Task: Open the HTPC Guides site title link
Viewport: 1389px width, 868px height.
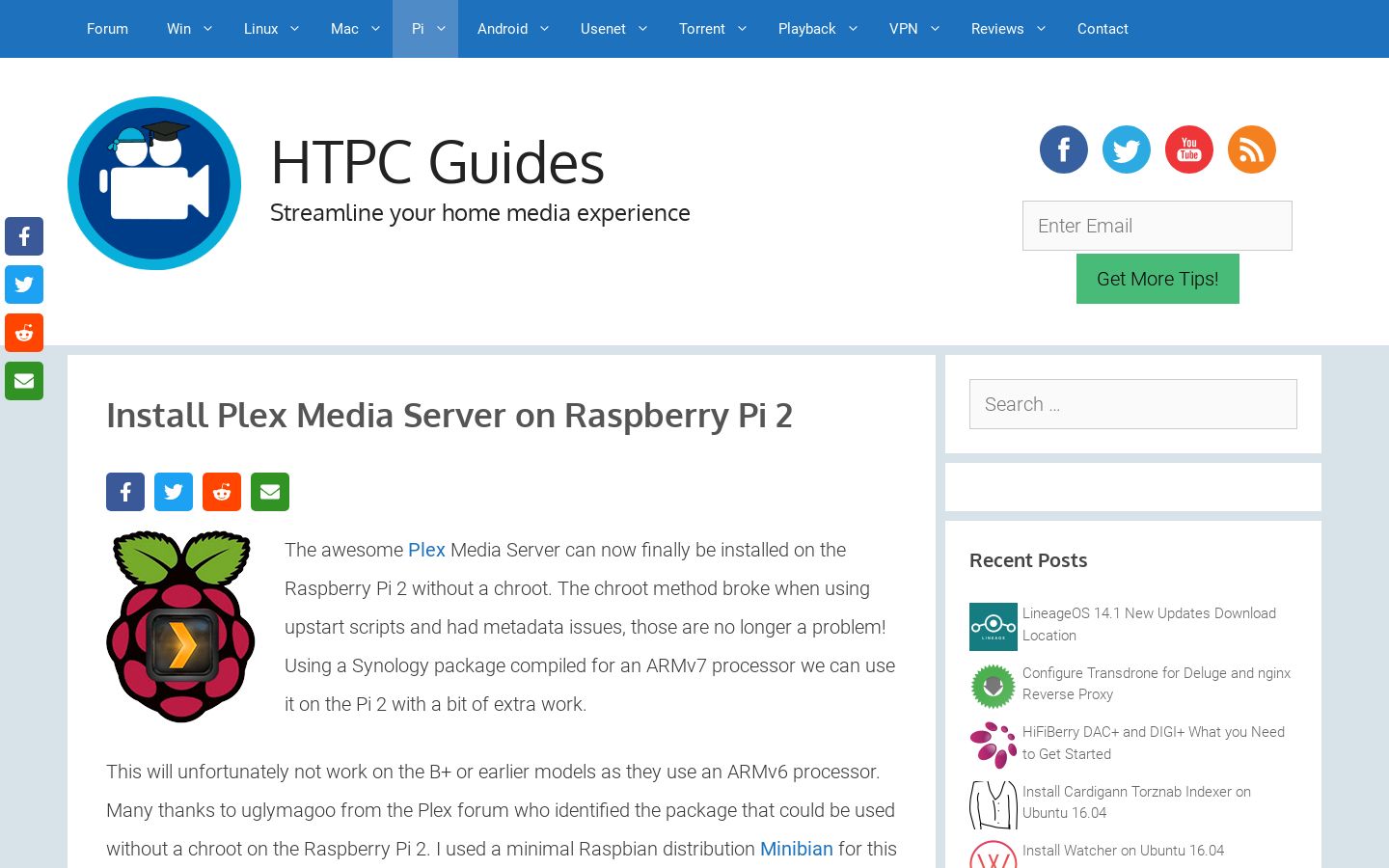Action: 437,162
